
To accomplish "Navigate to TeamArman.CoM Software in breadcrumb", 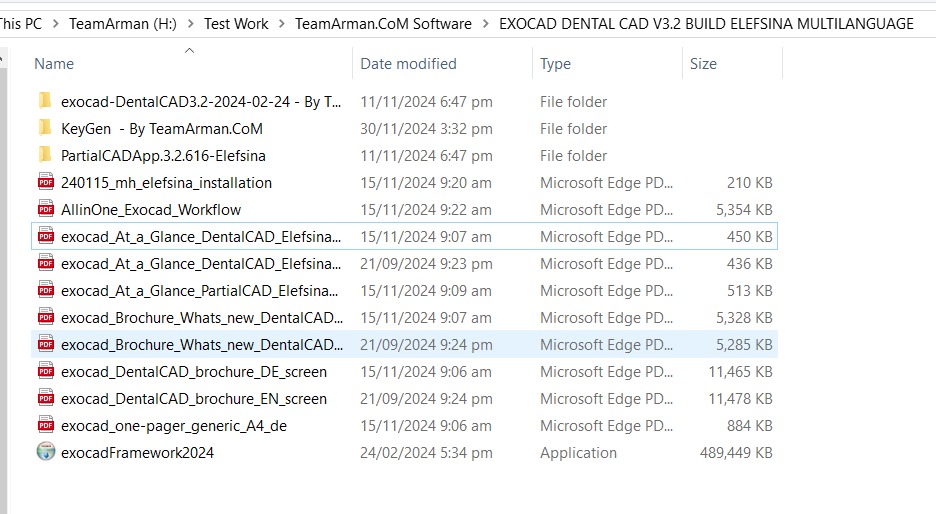I will [x=383, y=24].
